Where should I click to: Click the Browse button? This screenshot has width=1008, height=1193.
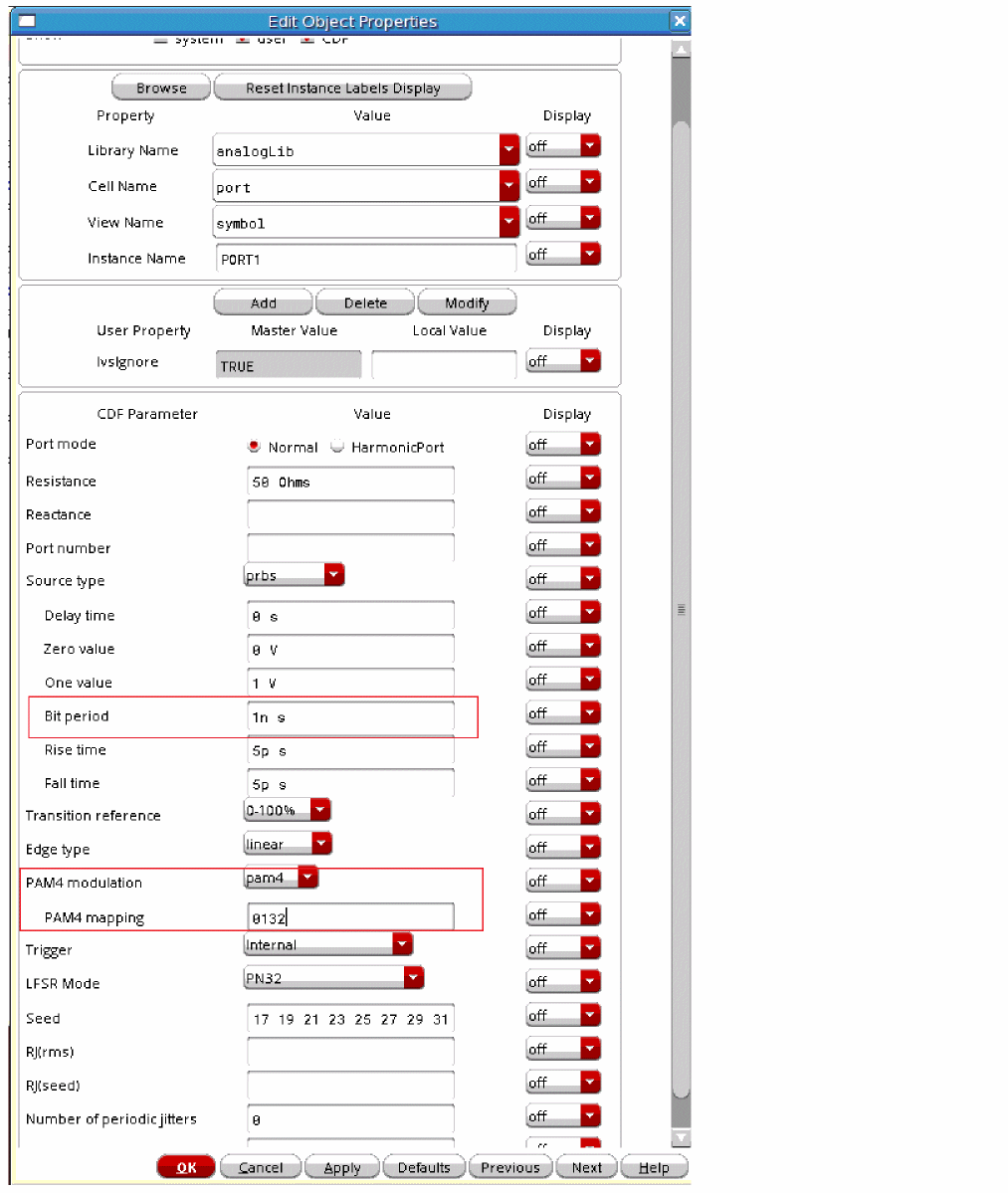161,88
